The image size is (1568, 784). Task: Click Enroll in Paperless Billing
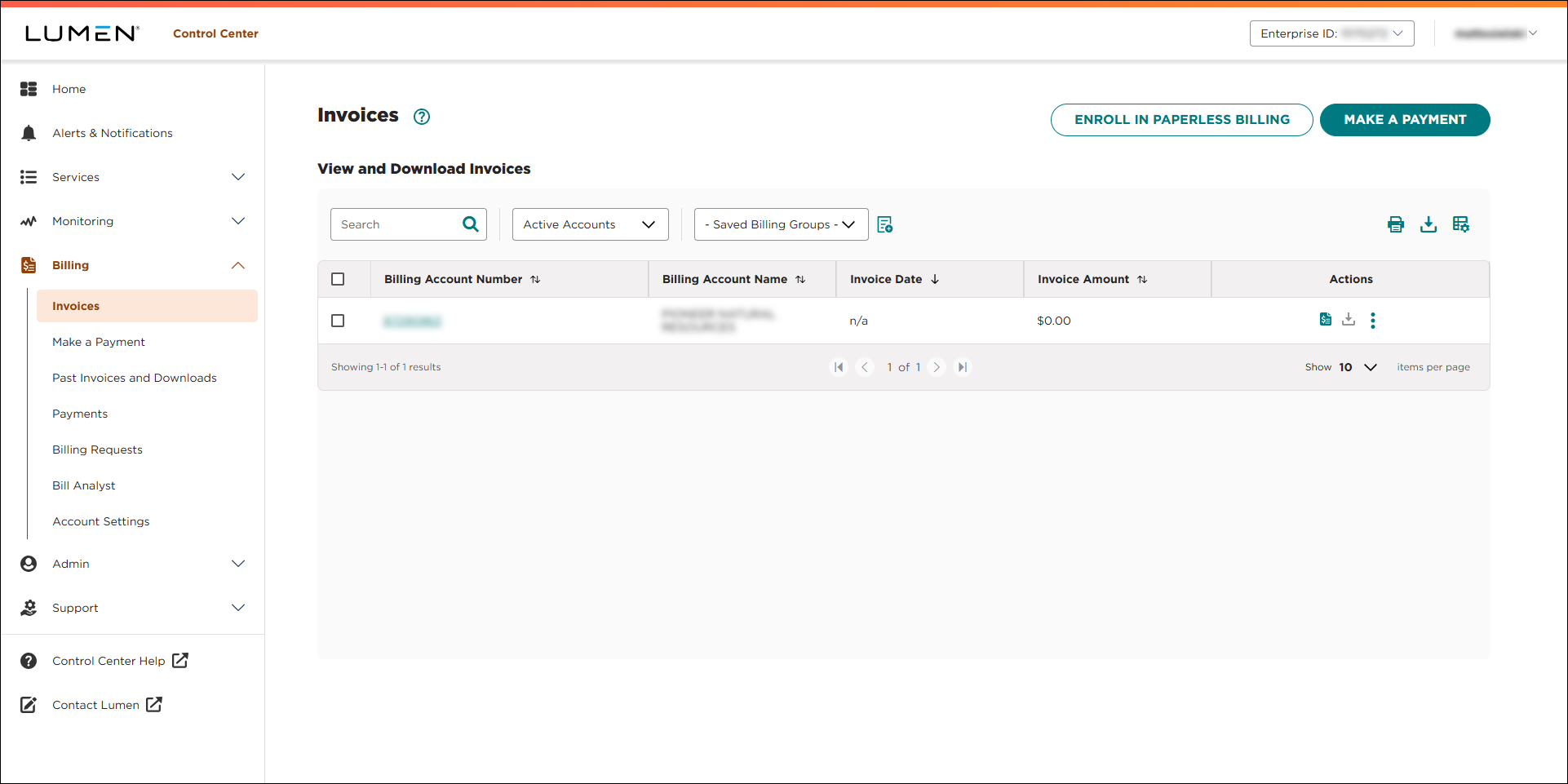(x=1181, y=120)
